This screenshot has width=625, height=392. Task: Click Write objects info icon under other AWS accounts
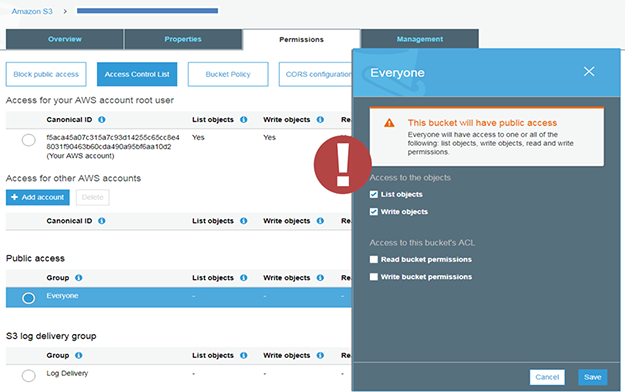pyautogui.click(x=320, y=221)
